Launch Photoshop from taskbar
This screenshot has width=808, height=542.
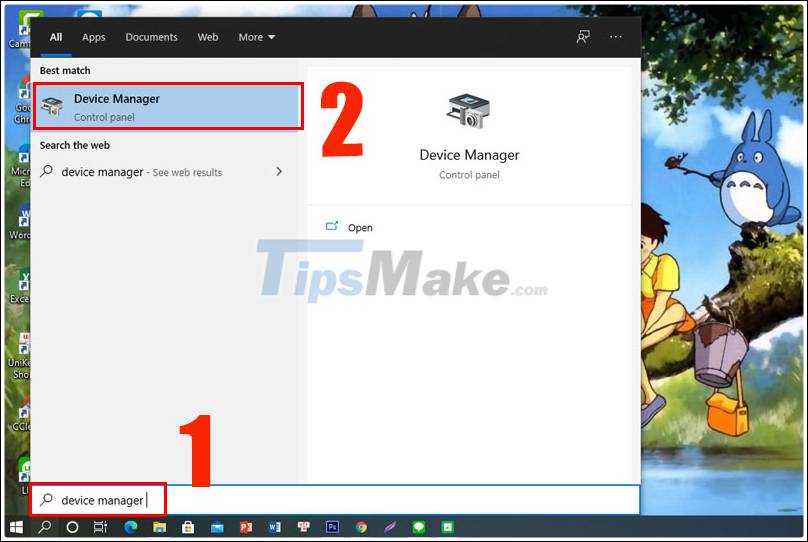coord(332,527)
